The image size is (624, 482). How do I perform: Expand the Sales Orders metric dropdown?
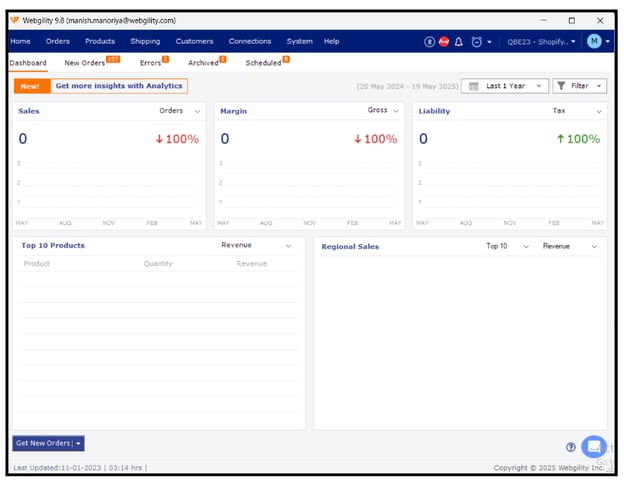coord(180,112)
